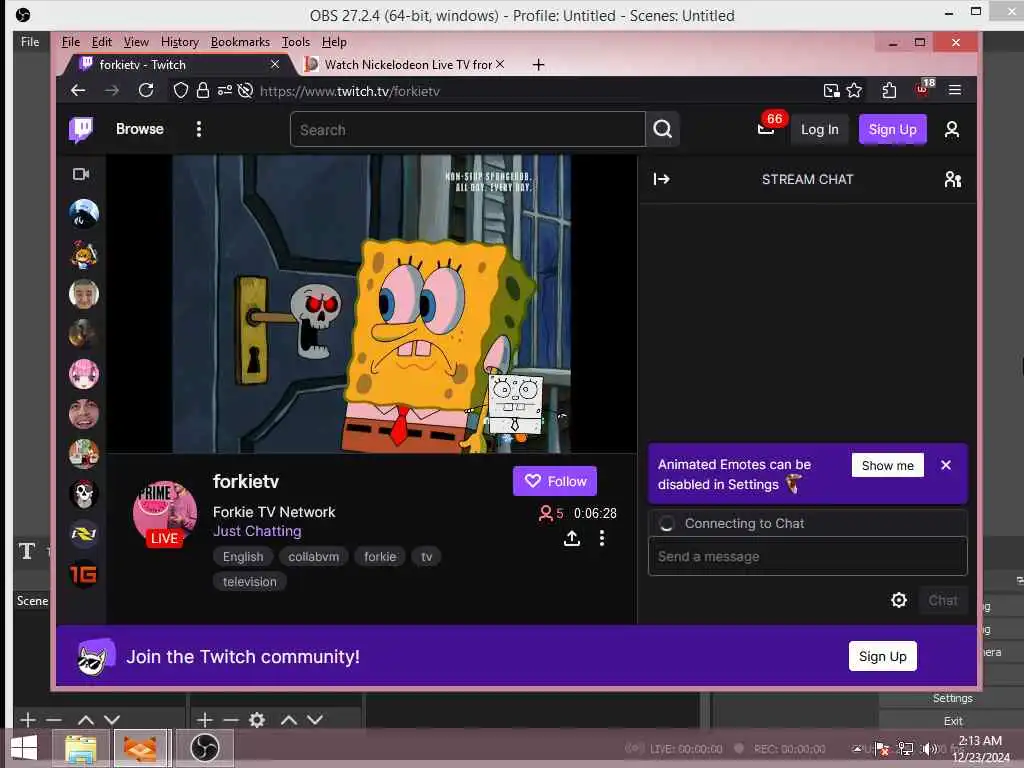The height and width of the screenshot is (768, 1024).
Task: Open chat settings gear icon
Action: [x=899, y=600]
